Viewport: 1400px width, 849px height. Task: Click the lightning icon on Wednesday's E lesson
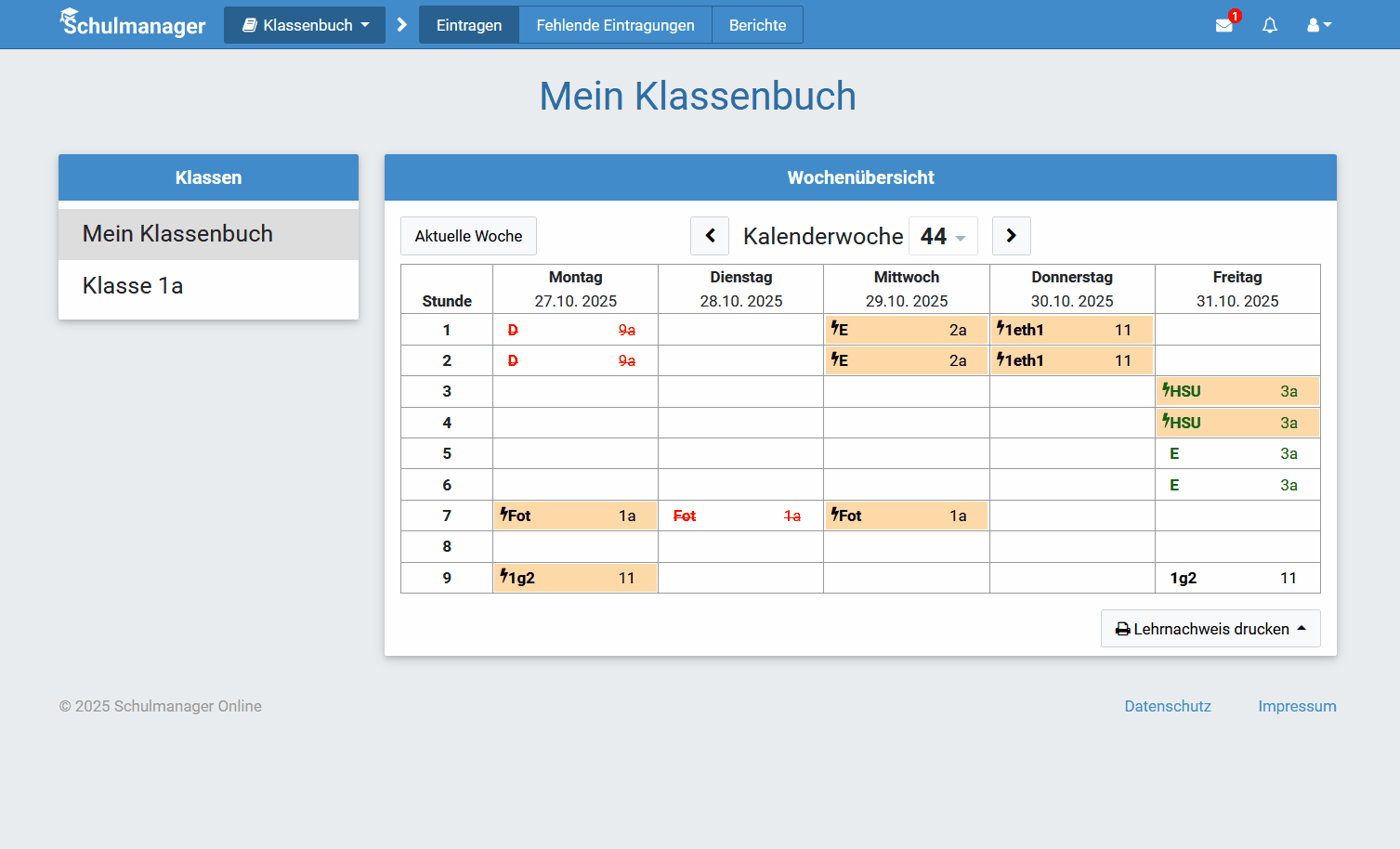pos(832,329)
